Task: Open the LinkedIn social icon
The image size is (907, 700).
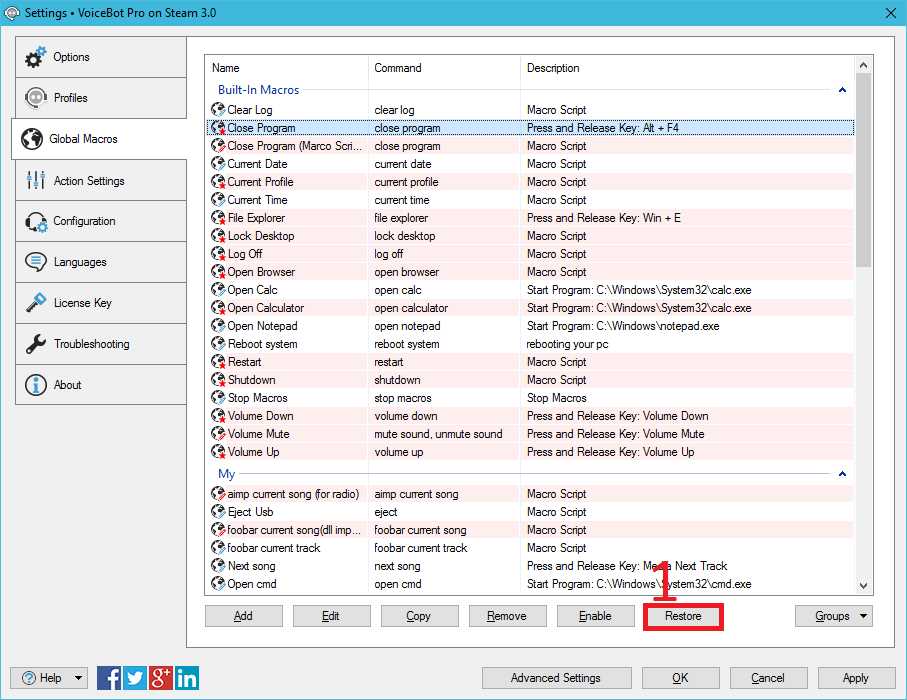Action: point(187,678)
